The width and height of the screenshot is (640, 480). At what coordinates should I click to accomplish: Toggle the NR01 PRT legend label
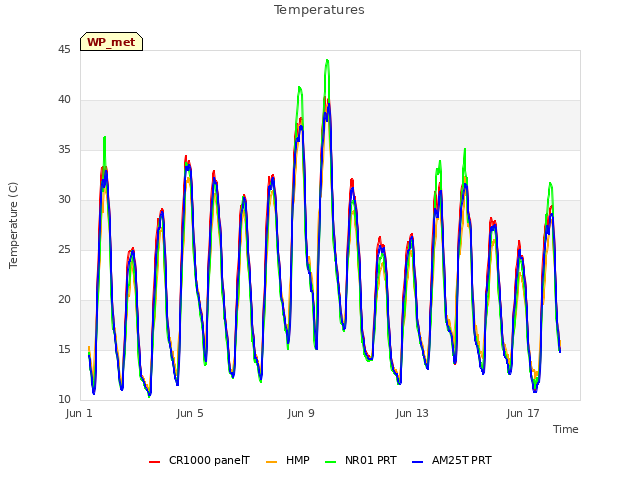[371, 460]
